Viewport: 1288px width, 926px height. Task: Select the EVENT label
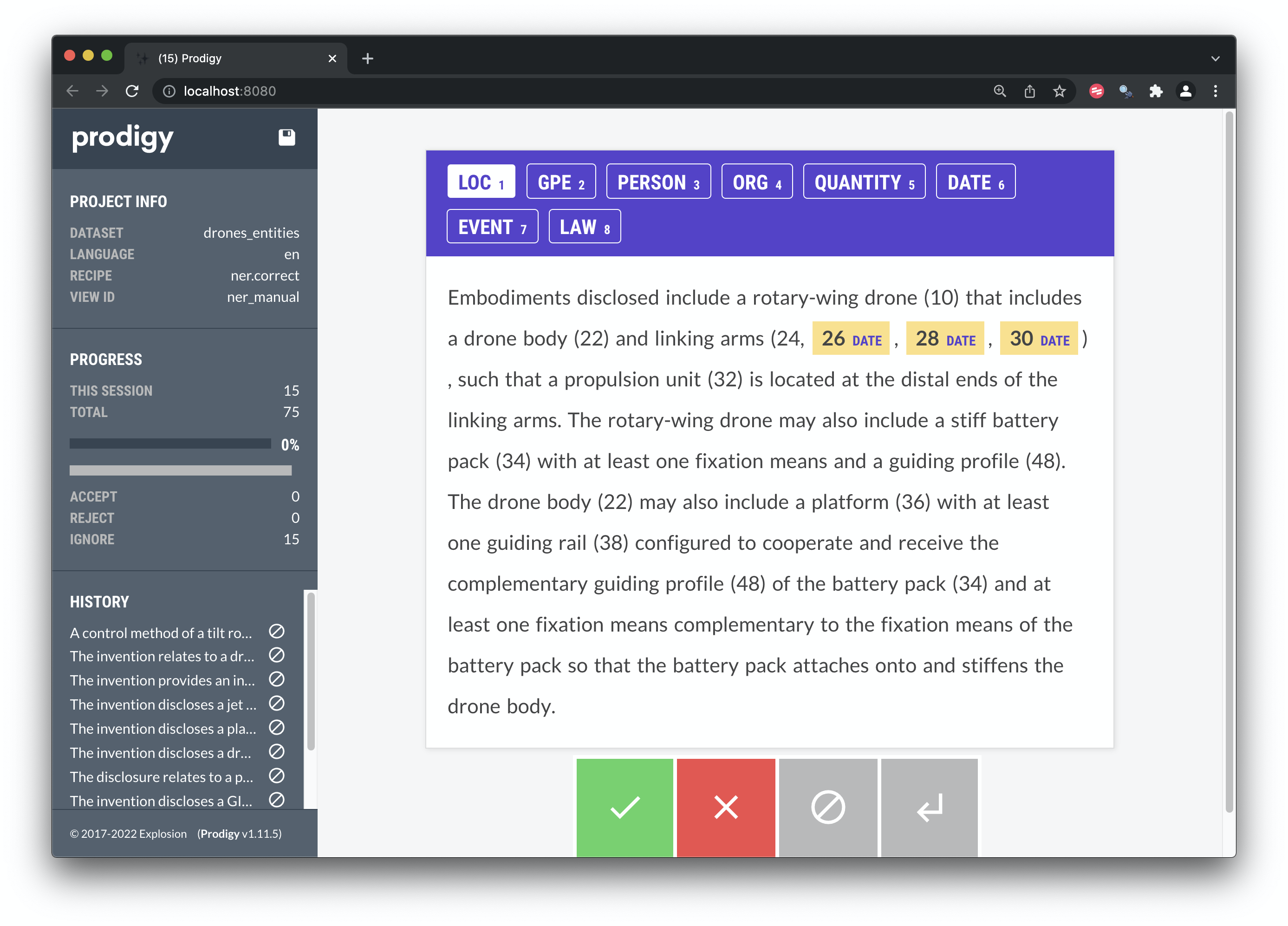click(x=492, y=227)
